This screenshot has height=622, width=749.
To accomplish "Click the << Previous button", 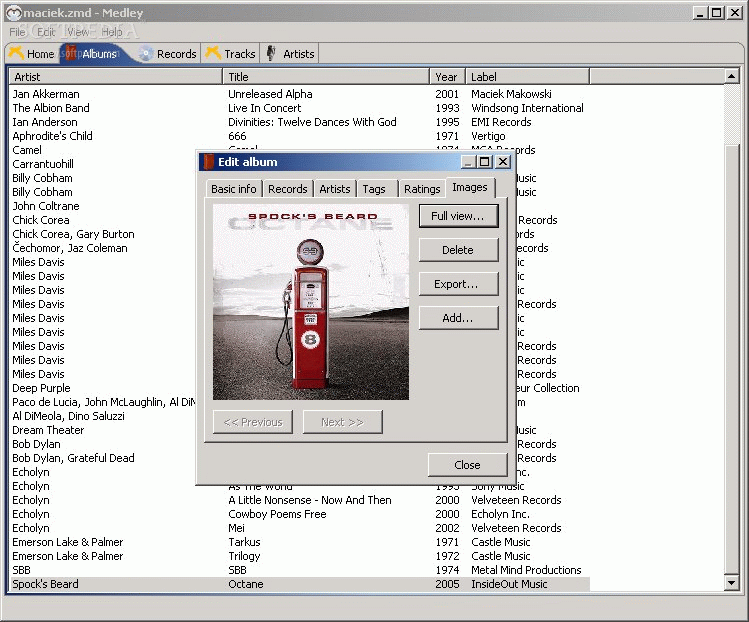I will click(253, 422).
